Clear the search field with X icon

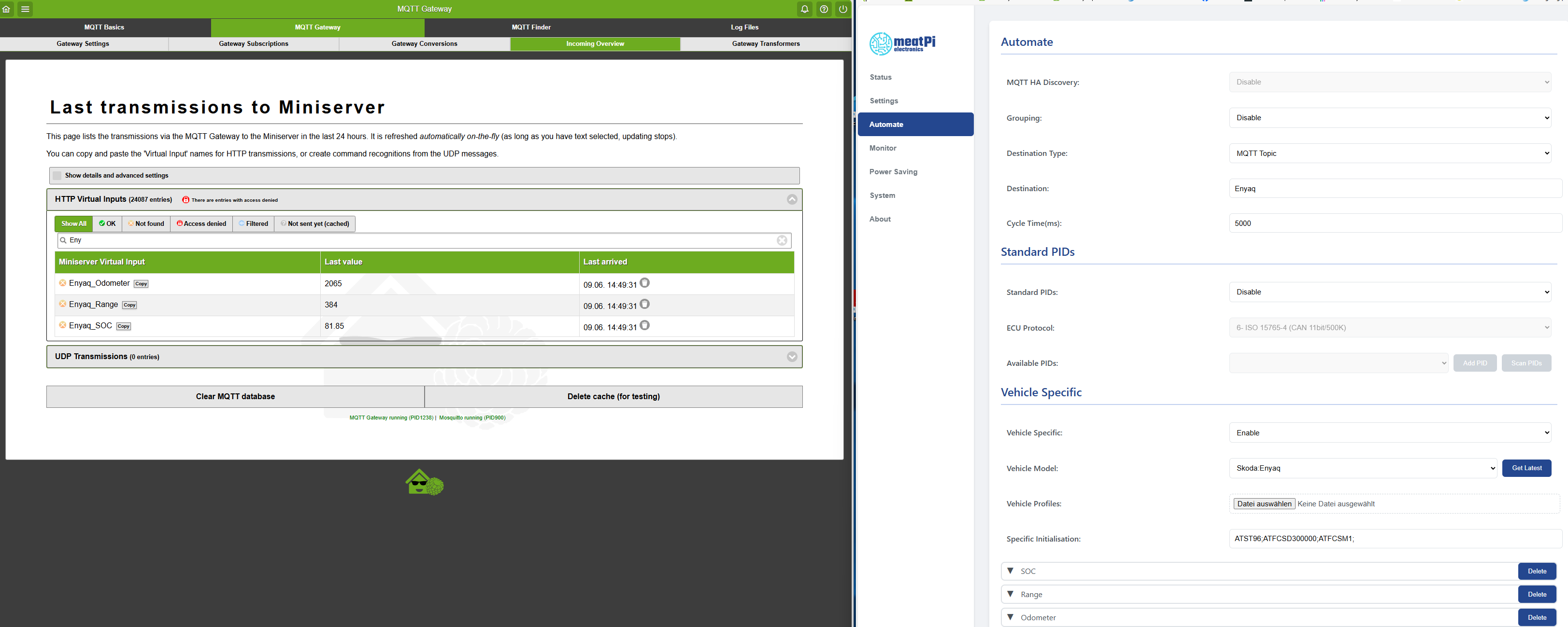click(782, 241)
